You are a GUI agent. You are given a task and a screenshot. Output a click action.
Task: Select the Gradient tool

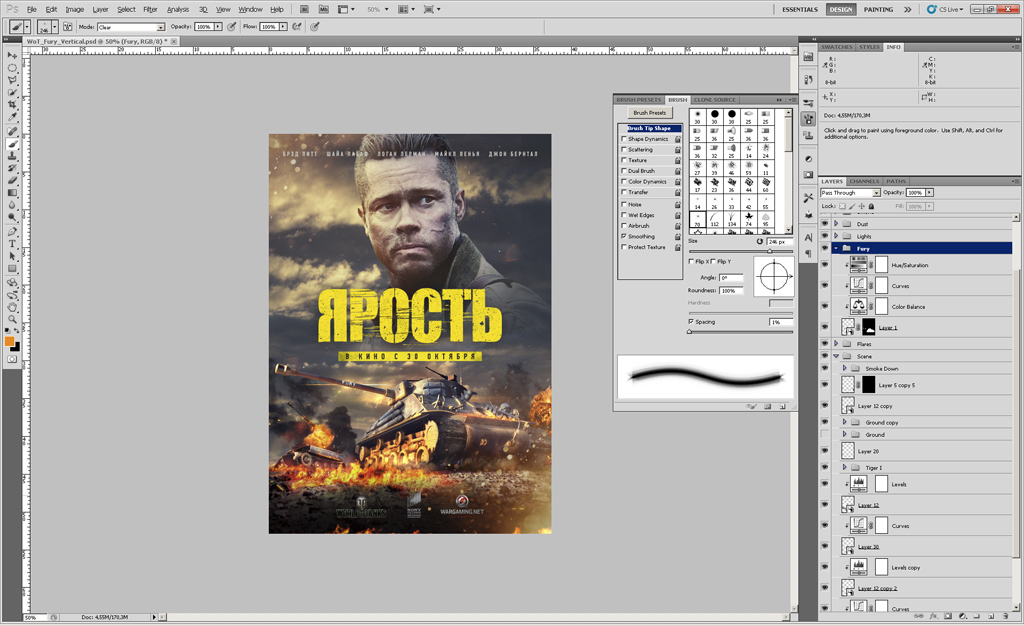(x=12, y=193)
